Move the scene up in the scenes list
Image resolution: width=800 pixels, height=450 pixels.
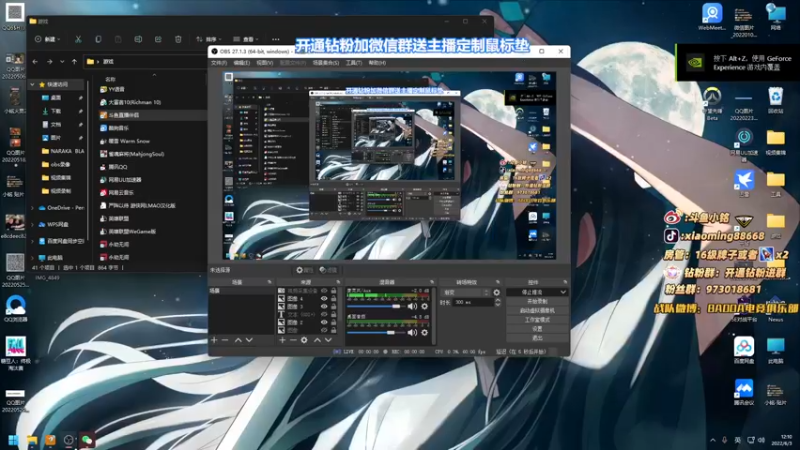click(238, 340)
